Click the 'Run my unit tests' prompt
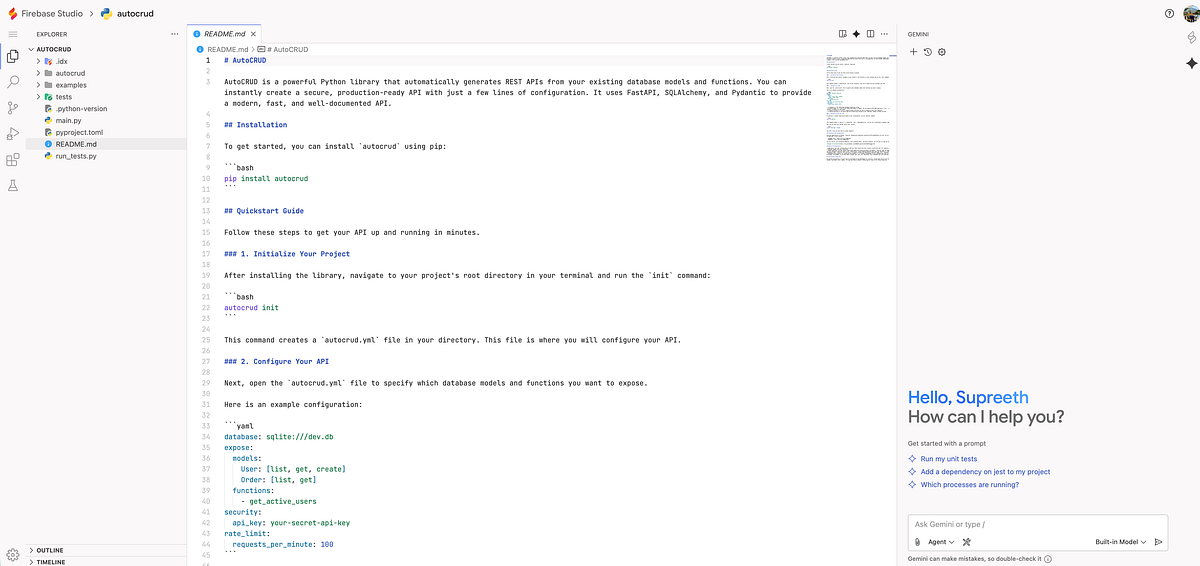This screenshot has height=566, width=1200. pos(948,458)
